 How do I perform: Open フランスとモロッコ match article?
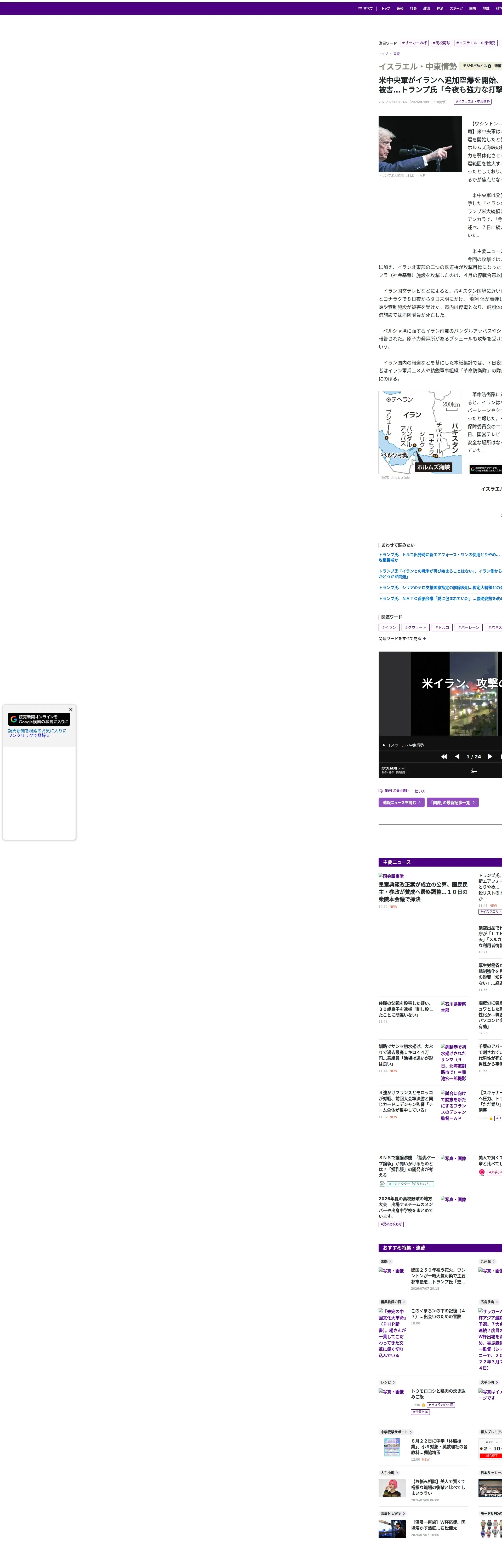tap(406, 1101)
